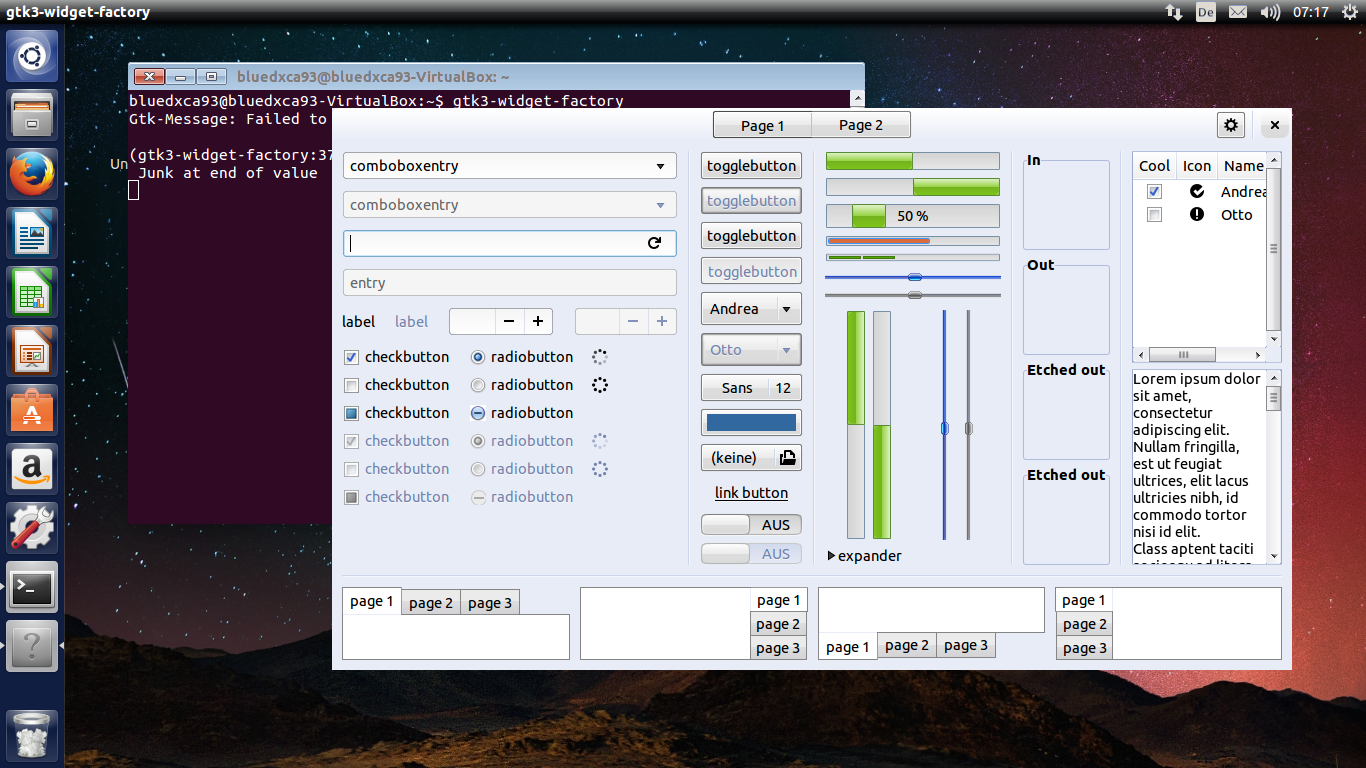Viewport: 1366px width, 768px height.
Task: Open the Ubuntu Dash search launcher
Action: pyautogui.click(x=32, y=56)
